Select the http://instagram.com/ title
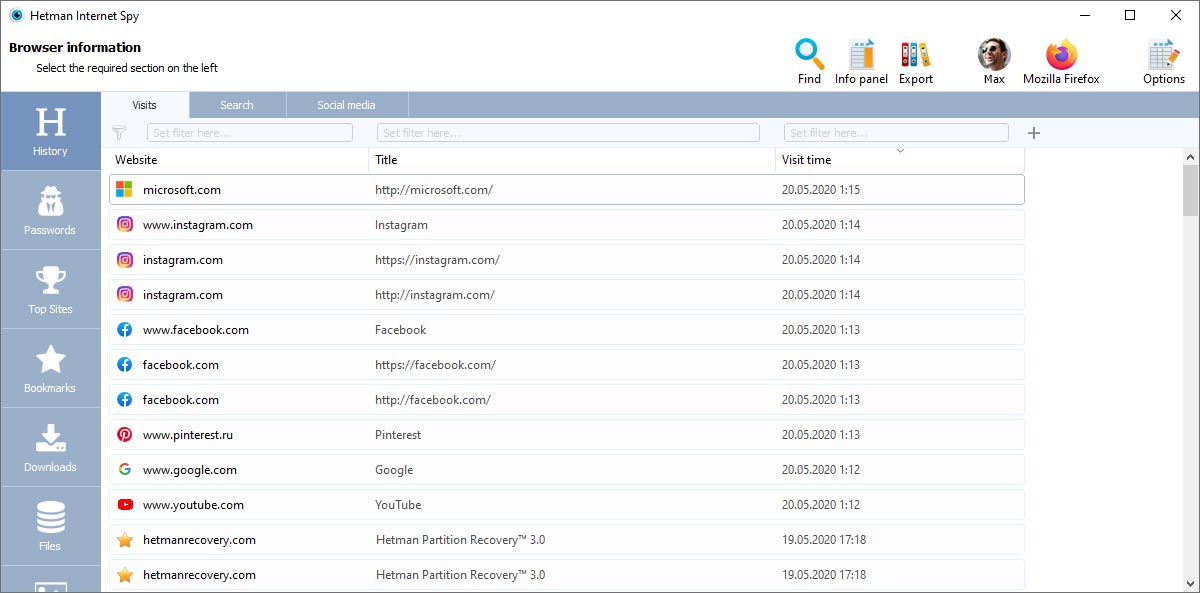Screen dimensions: 1200x593 (434, 295)
